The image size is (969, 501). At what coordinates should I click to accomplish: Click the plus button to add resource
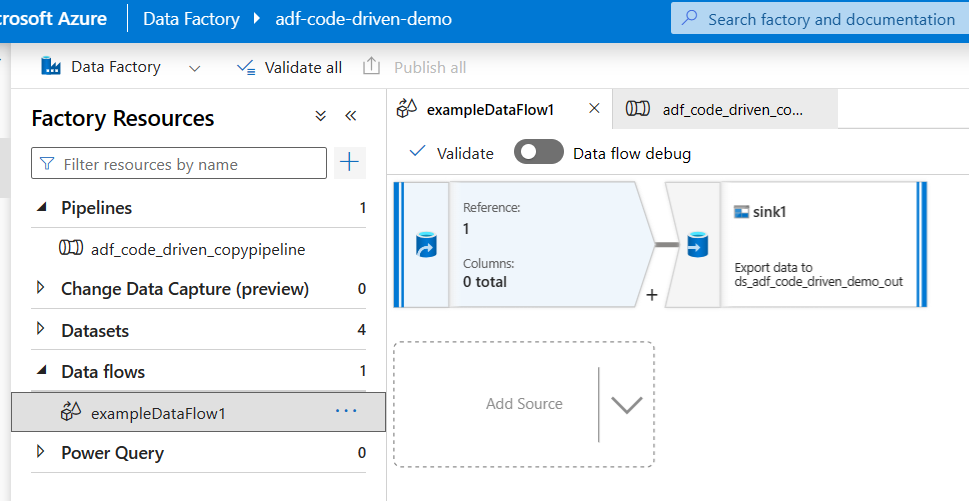350,162
